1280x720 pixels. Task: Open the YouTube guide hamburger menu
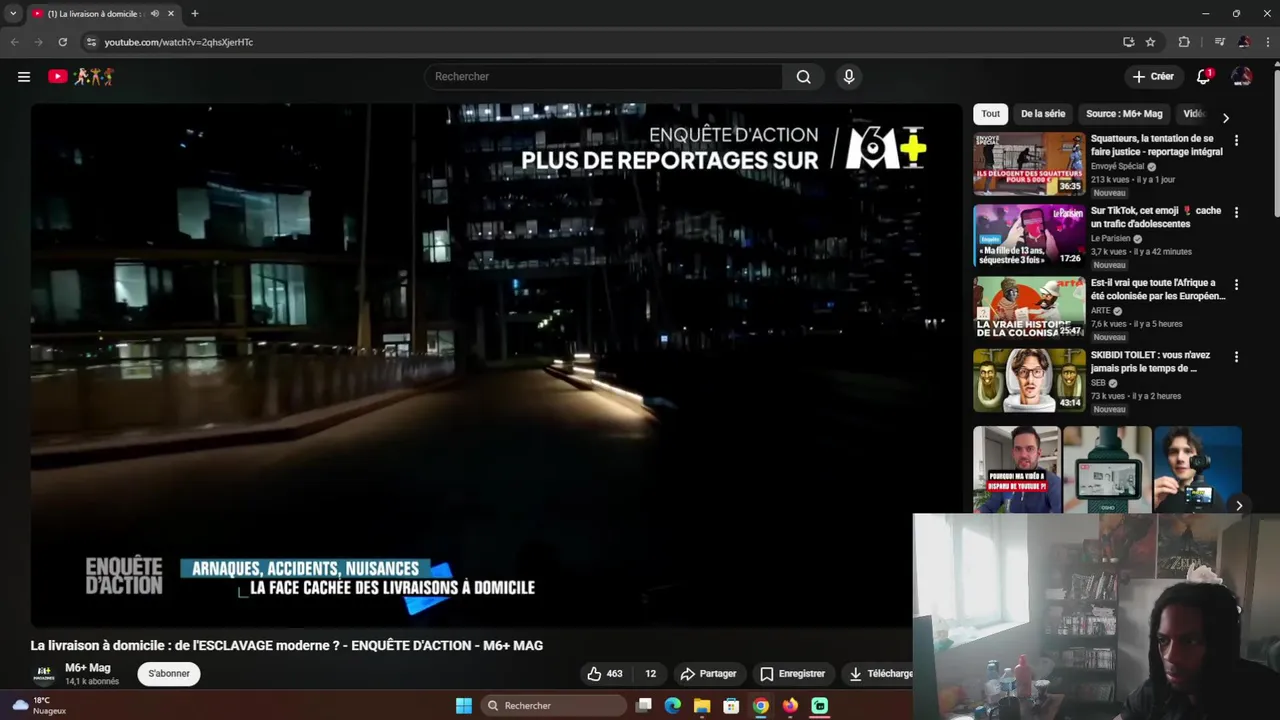tap(24, 76)
